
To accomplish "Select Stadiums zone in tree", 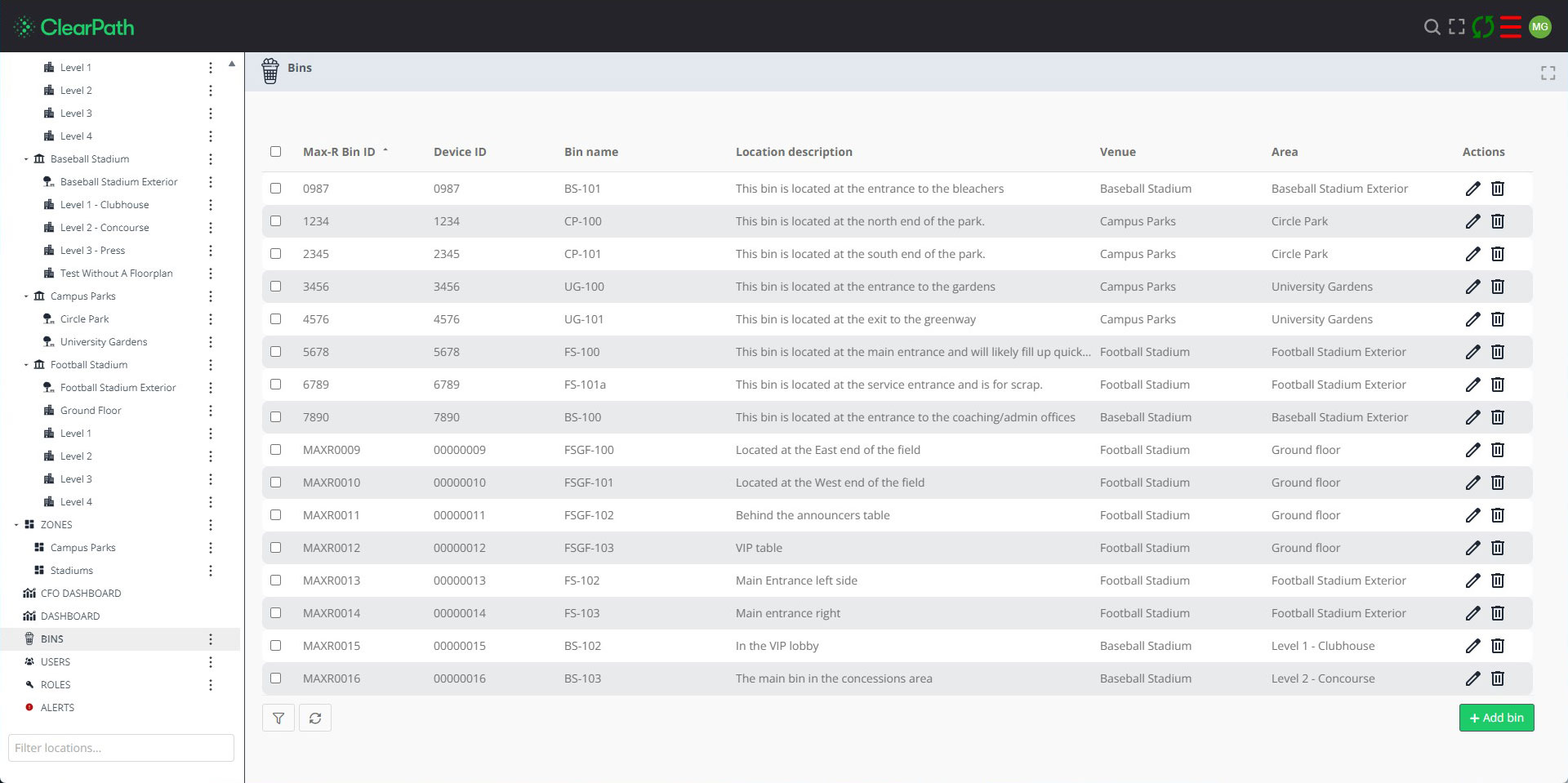I will click(72, 571).
